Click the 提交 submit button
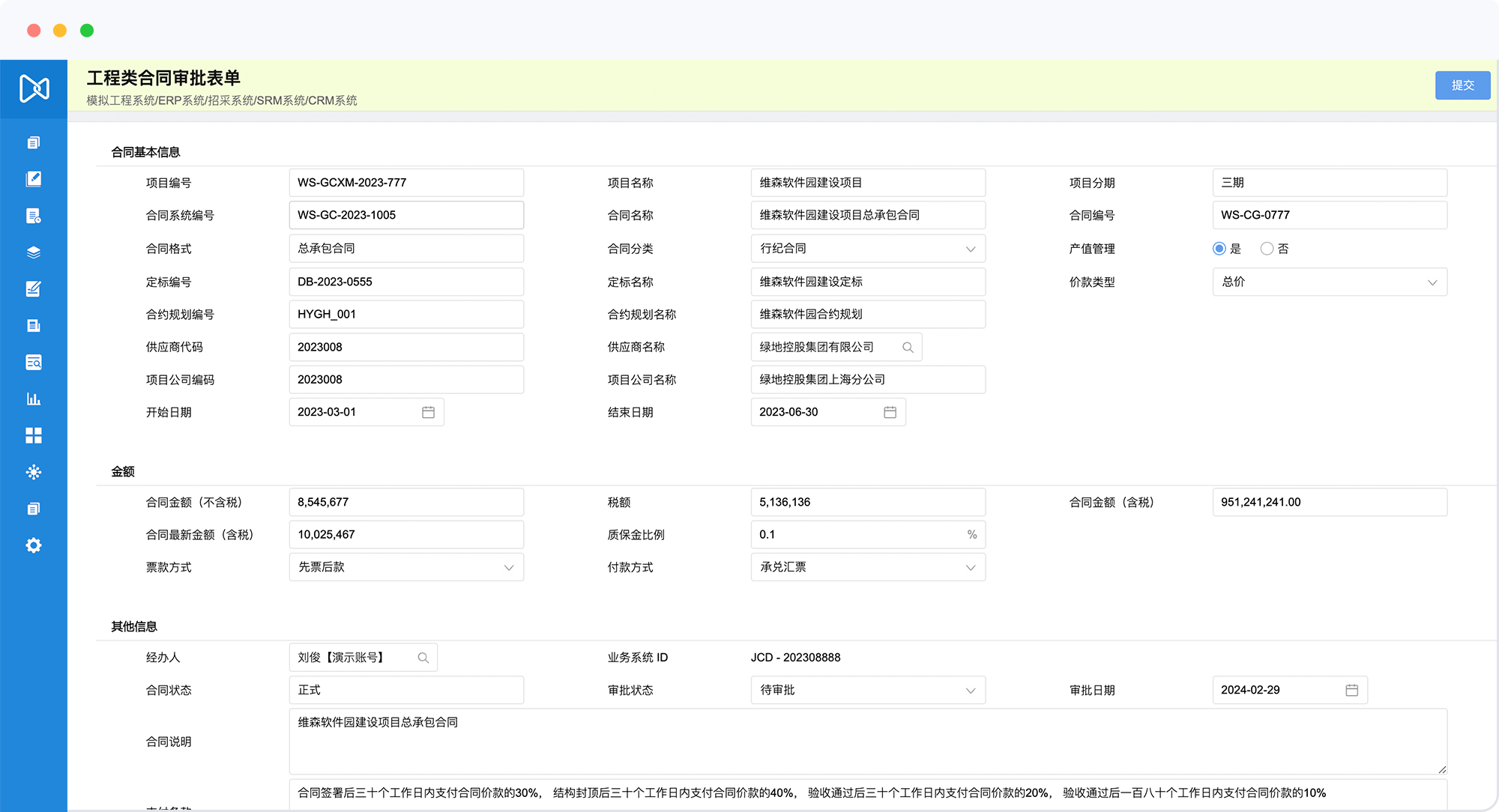Screen dimensions: 1499x812 point(1462,85)
